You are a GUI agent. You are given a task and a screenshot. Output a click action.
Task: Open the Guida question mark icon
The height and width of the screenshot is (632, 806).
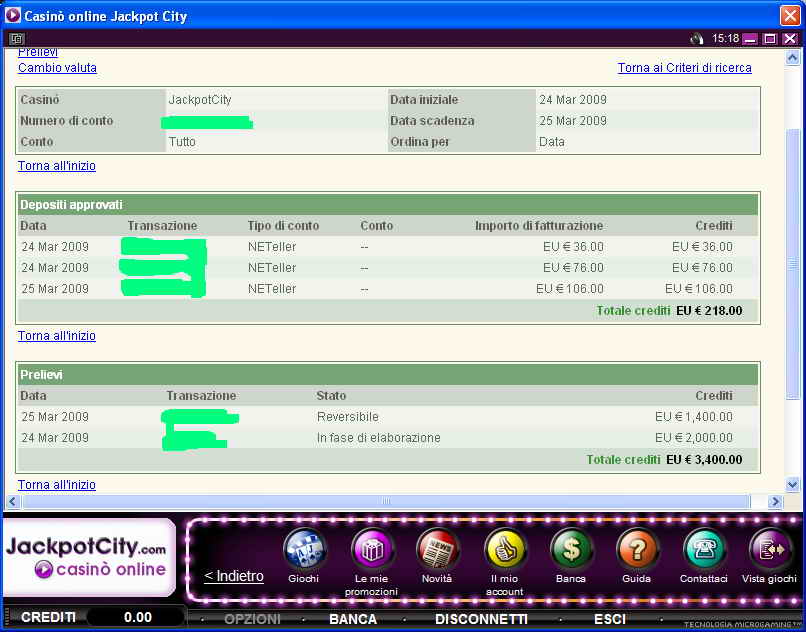click(x=637, y=549)
